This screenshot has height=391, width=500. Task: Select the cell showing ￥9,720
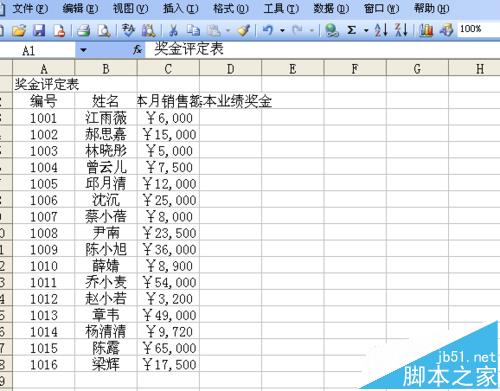pyautogui.click(x=168, y=331)
